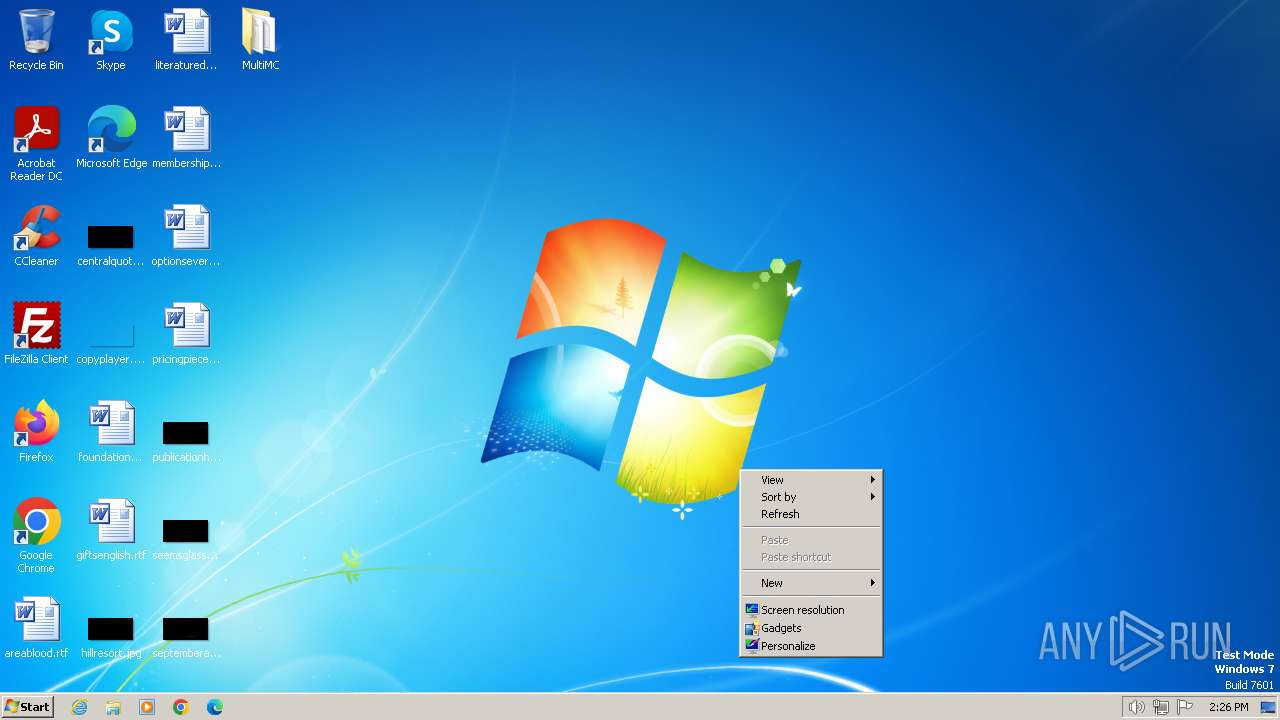Image resolution: width=1280 pixels, height=720 pixels.
Task: Select the hillresort.jpg image icon
Action: pyautogui.click(x=111, y=638)
